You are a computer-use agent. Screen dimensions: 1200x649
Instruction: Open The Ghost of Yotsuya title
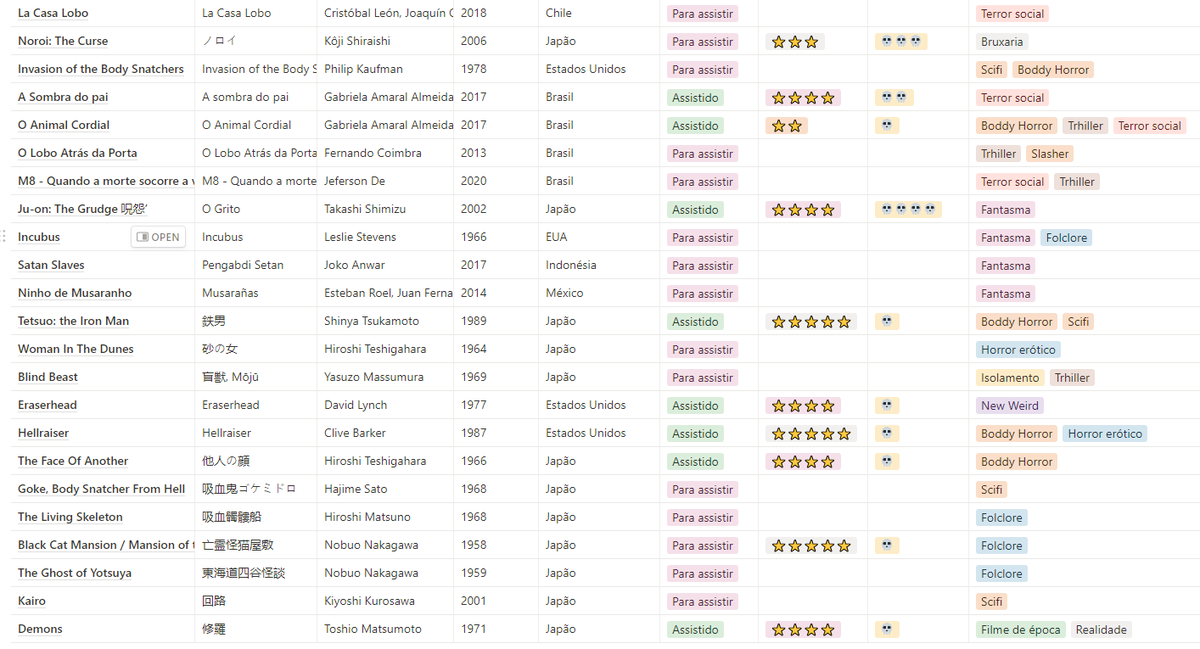point(75,573)
